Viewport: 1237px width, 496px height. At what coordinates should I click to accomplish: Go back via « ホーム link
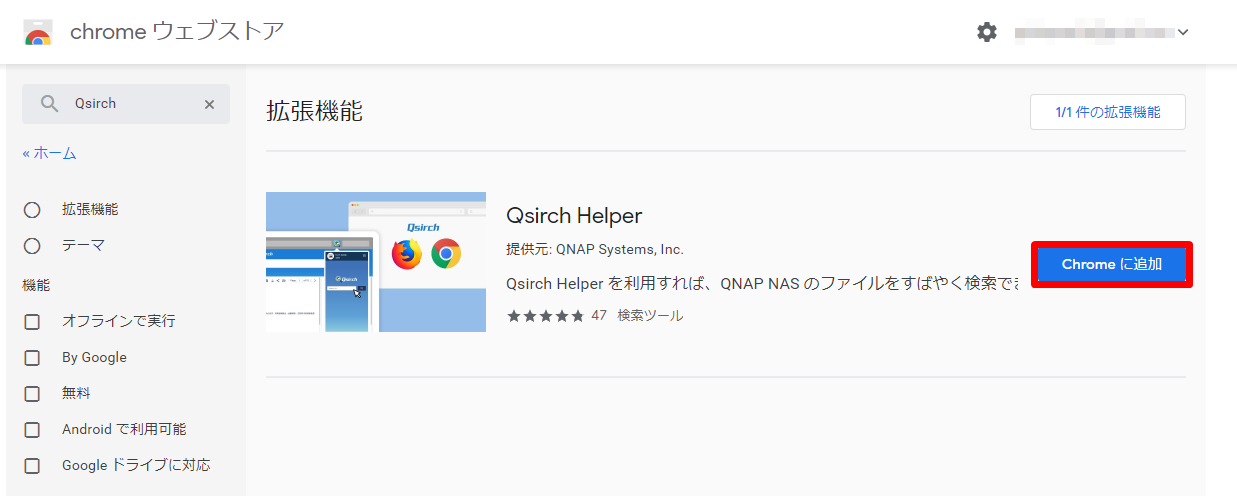point(49,153)
